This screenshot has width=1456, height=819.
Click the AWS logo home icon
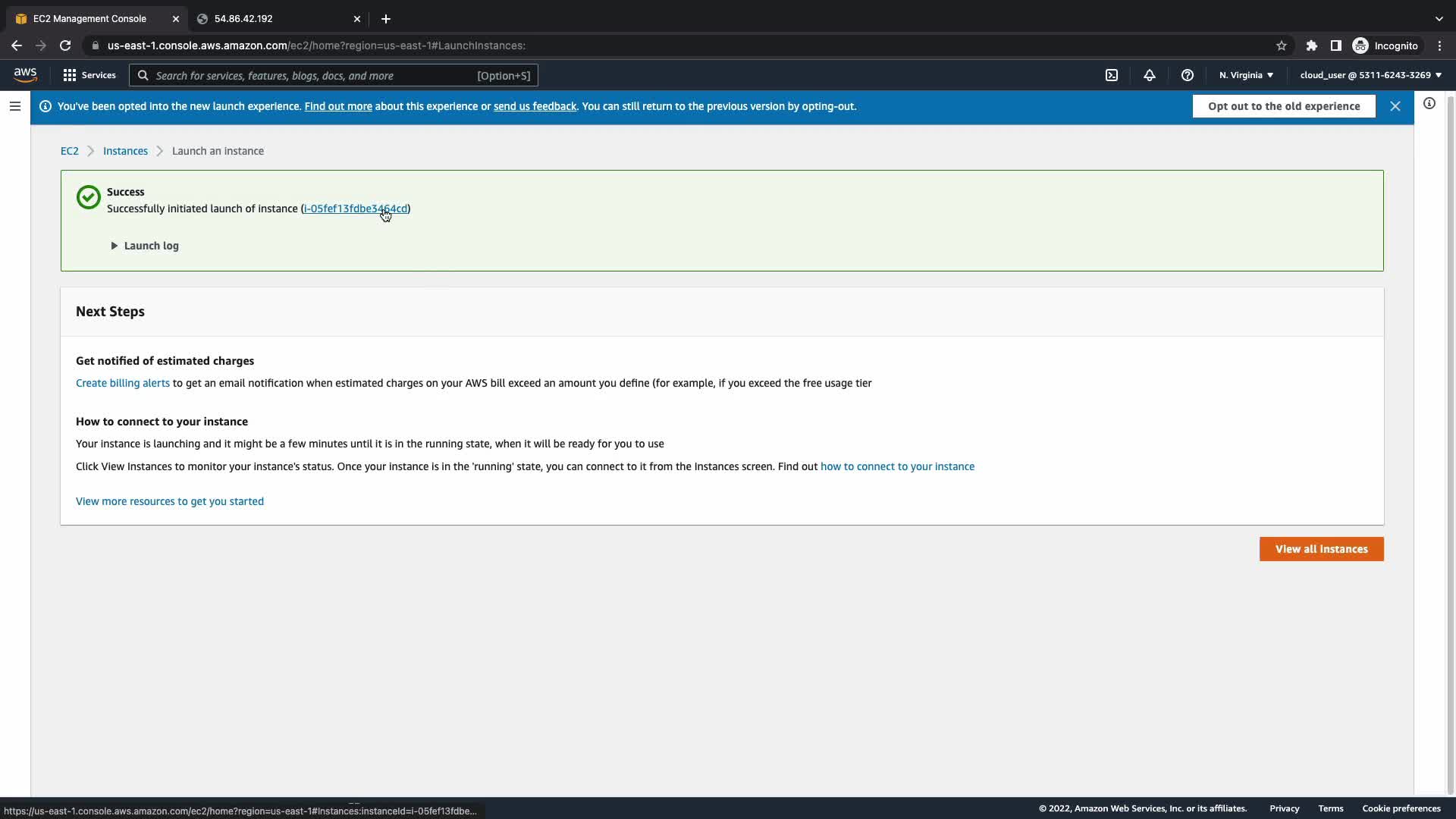[x=25, y=74]
